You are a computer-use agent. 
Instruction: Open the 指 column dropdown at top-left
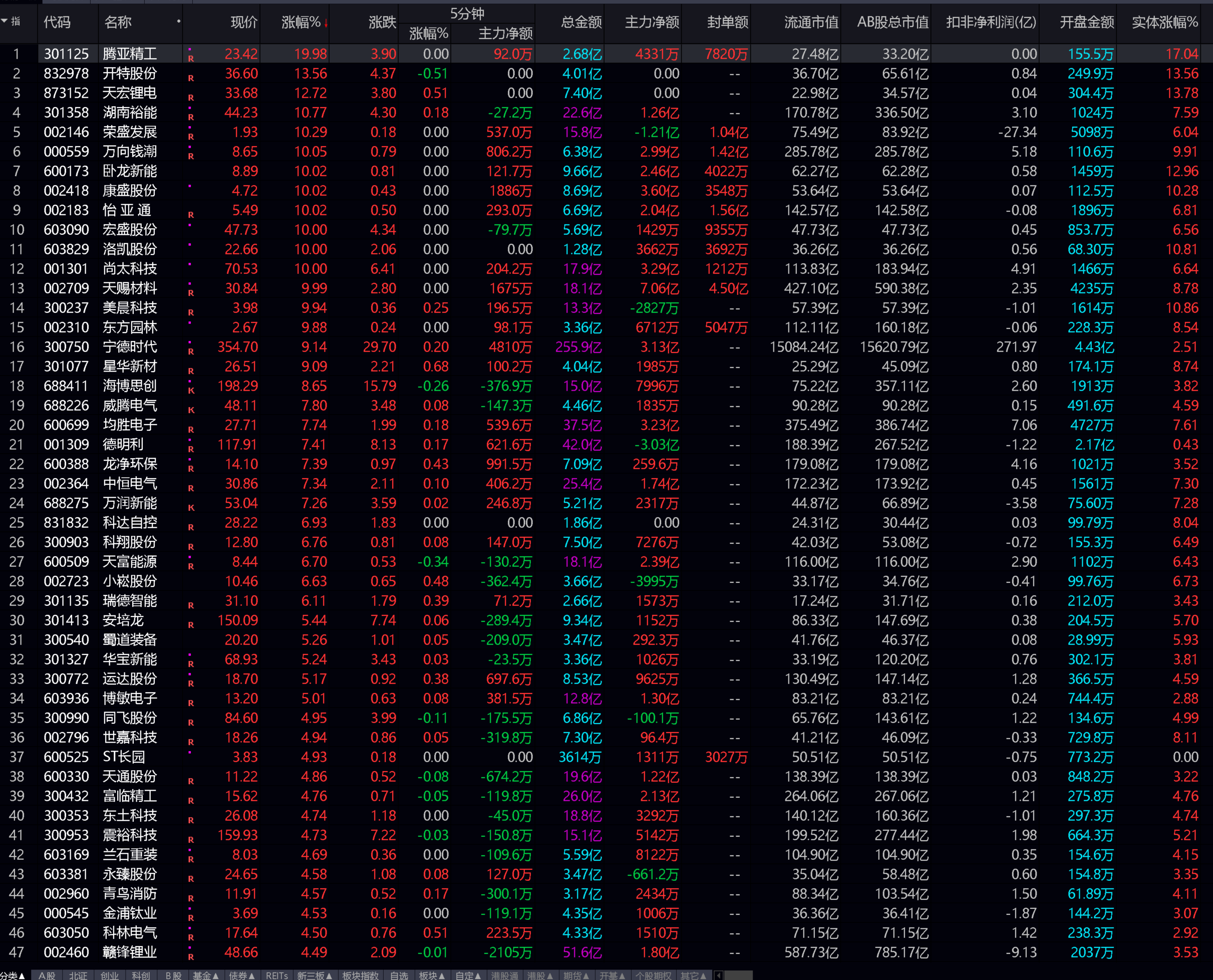(5, 22)
